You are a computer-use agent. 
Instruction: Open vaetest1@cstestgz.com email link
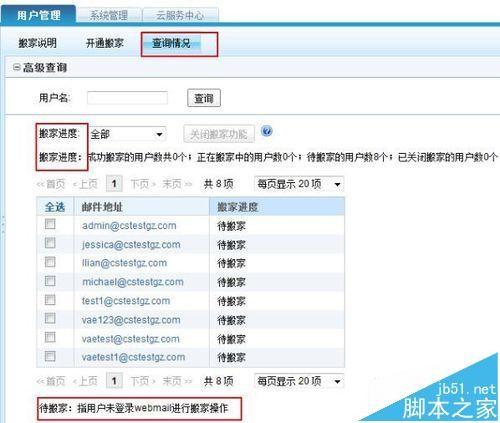(133, 357)
